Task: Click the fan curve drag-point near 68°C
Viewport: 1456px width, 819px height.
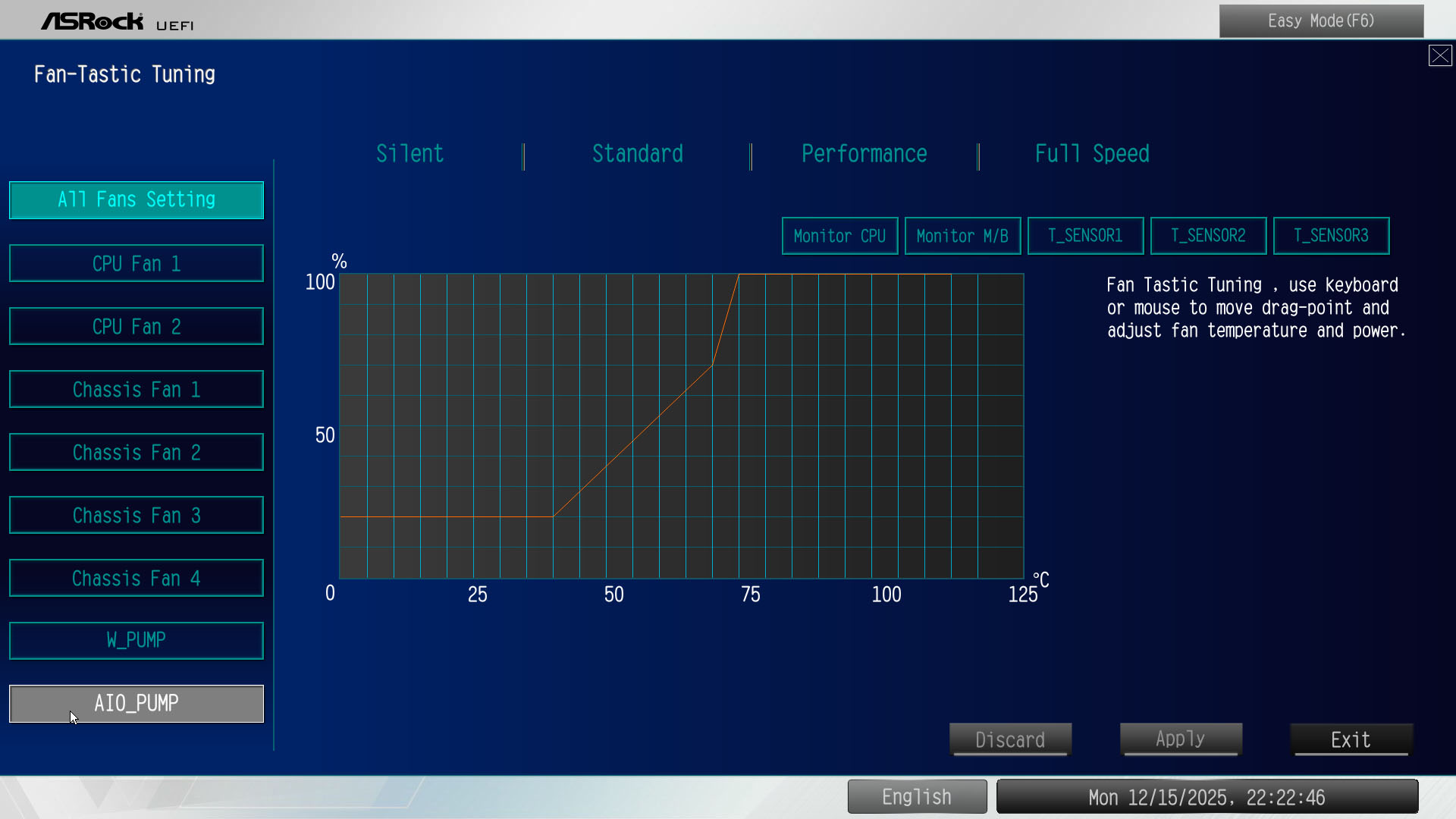Action: (712, 366)
